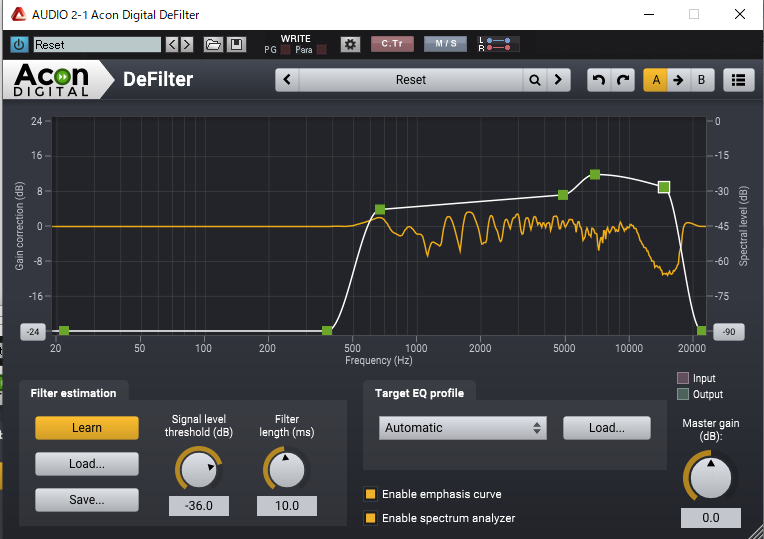Select the peak EQ node near 7000 Hz
The width and height of the screenshot is (764, 539).
tap(595, 174)
